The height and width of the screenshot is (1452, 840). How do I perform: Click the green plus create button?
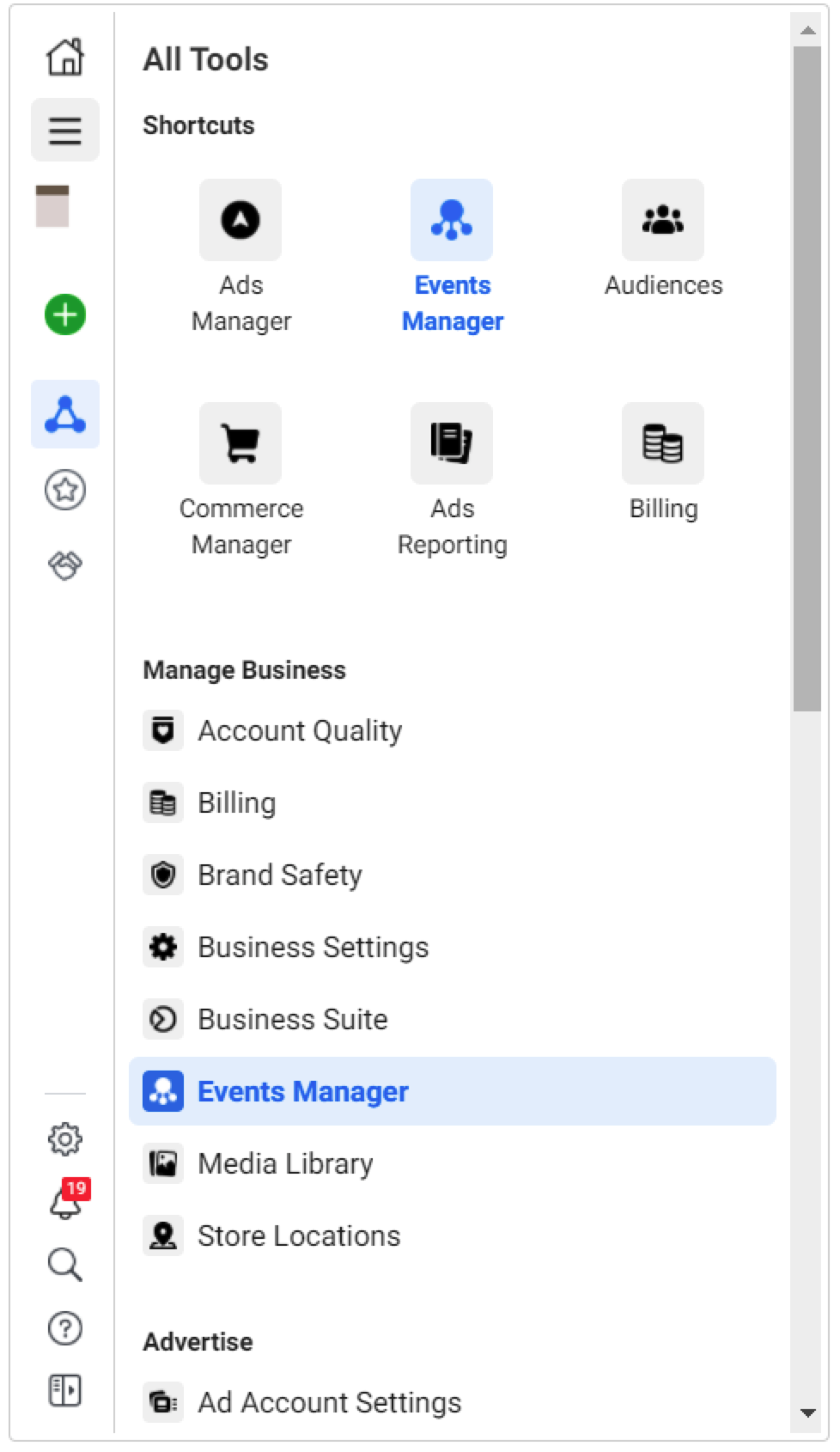(x=65, y=314)
